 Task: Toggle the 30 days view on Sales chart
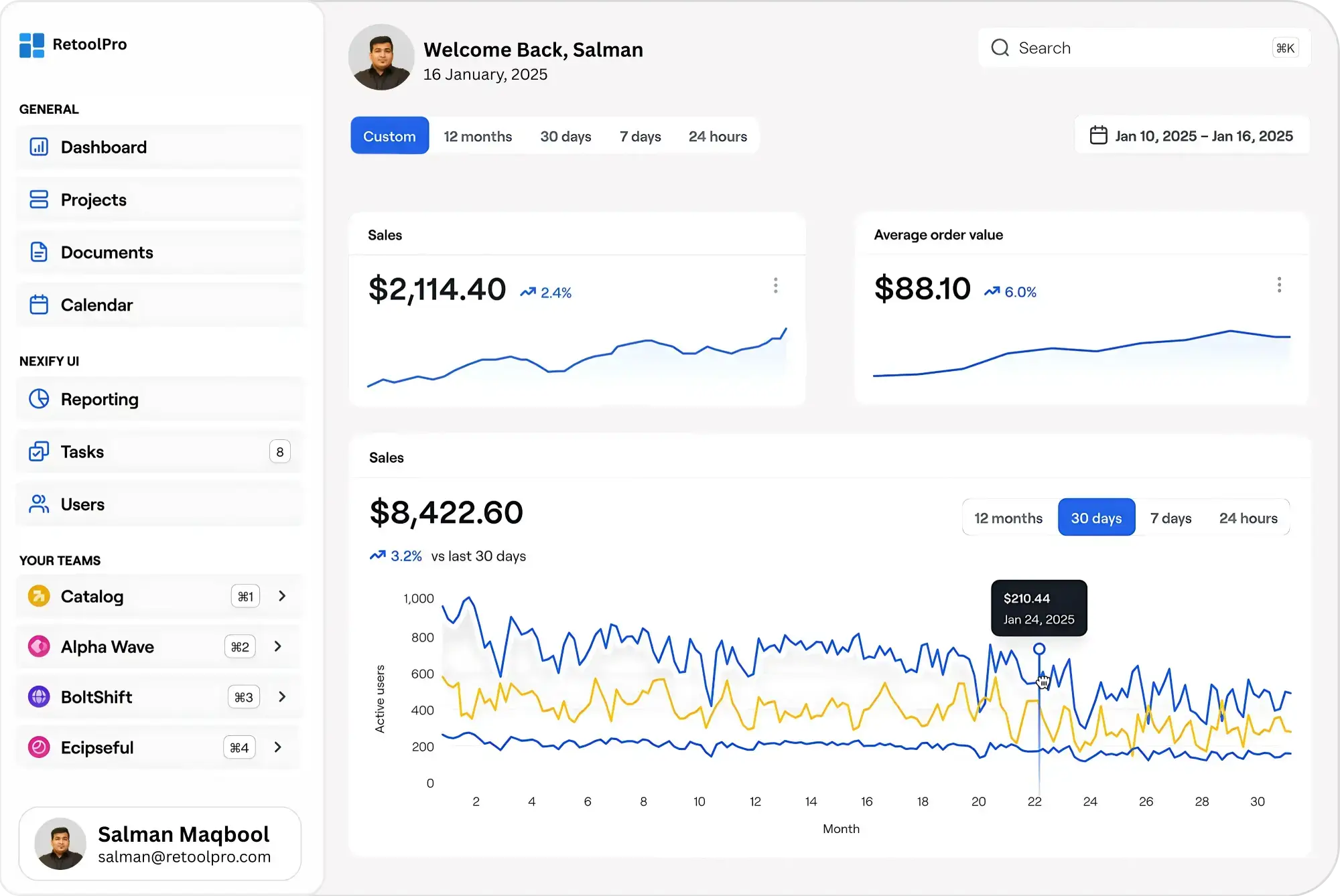click(1096, 517)
